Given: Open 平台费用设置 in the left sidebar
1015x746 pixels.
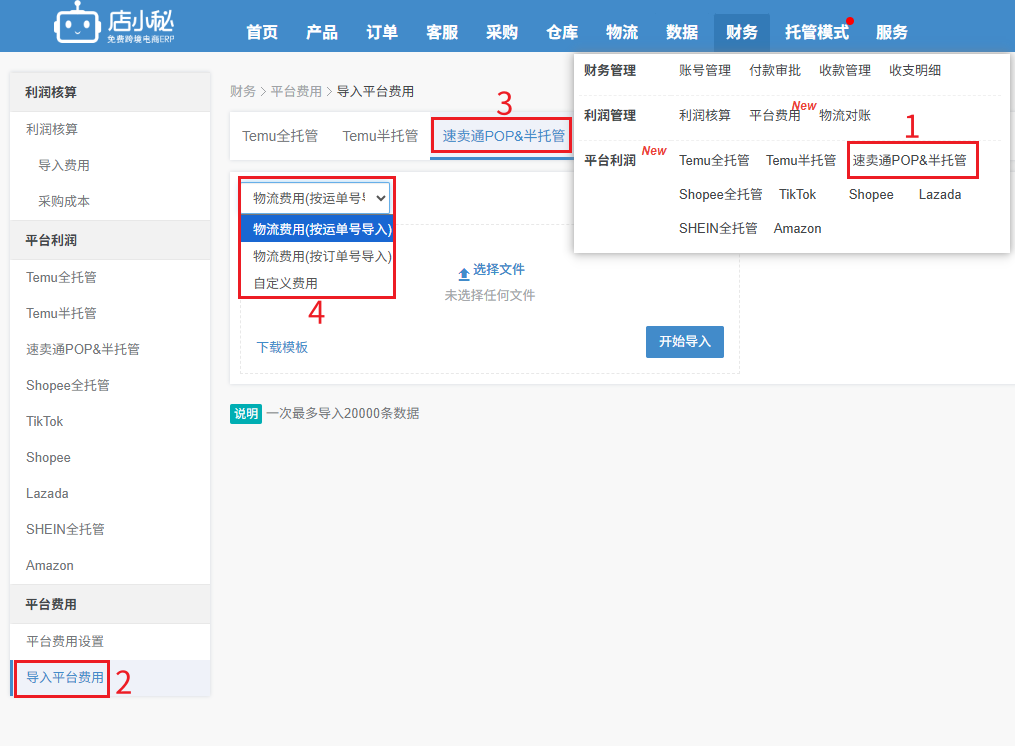Looking at the screenshot, I should coord(65,642).
